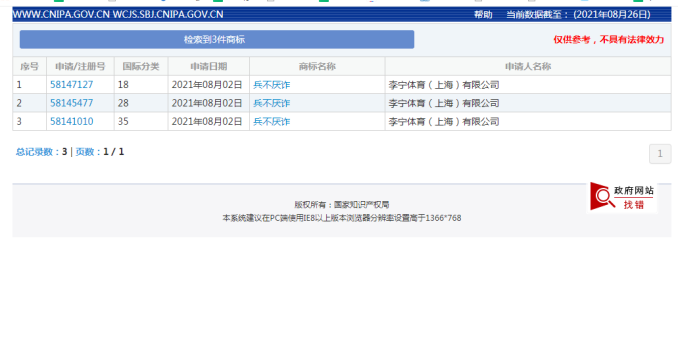Open 兵不厌诈 trademark in class 28 row
678x361 pixels.
click(x=272, y=103)
